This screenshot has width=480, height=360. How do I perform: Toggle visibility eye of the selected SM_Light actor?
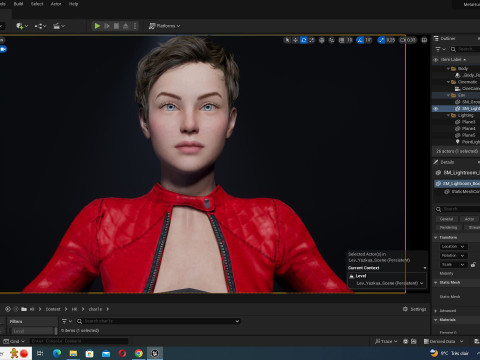(435, 109)
